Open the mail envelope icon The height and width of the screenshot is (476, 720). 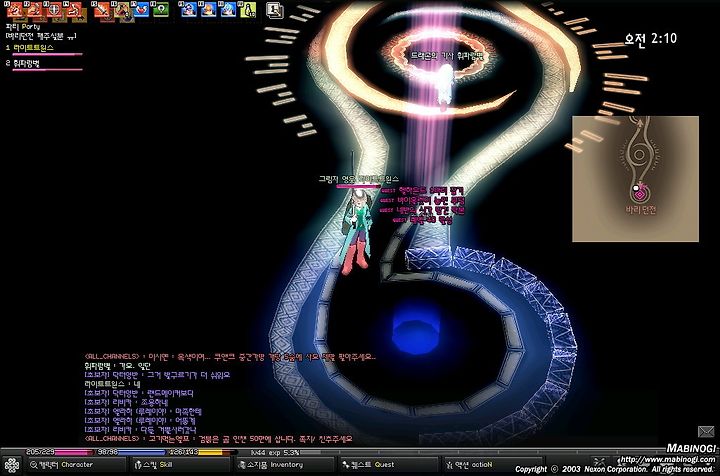click(706, 431)
